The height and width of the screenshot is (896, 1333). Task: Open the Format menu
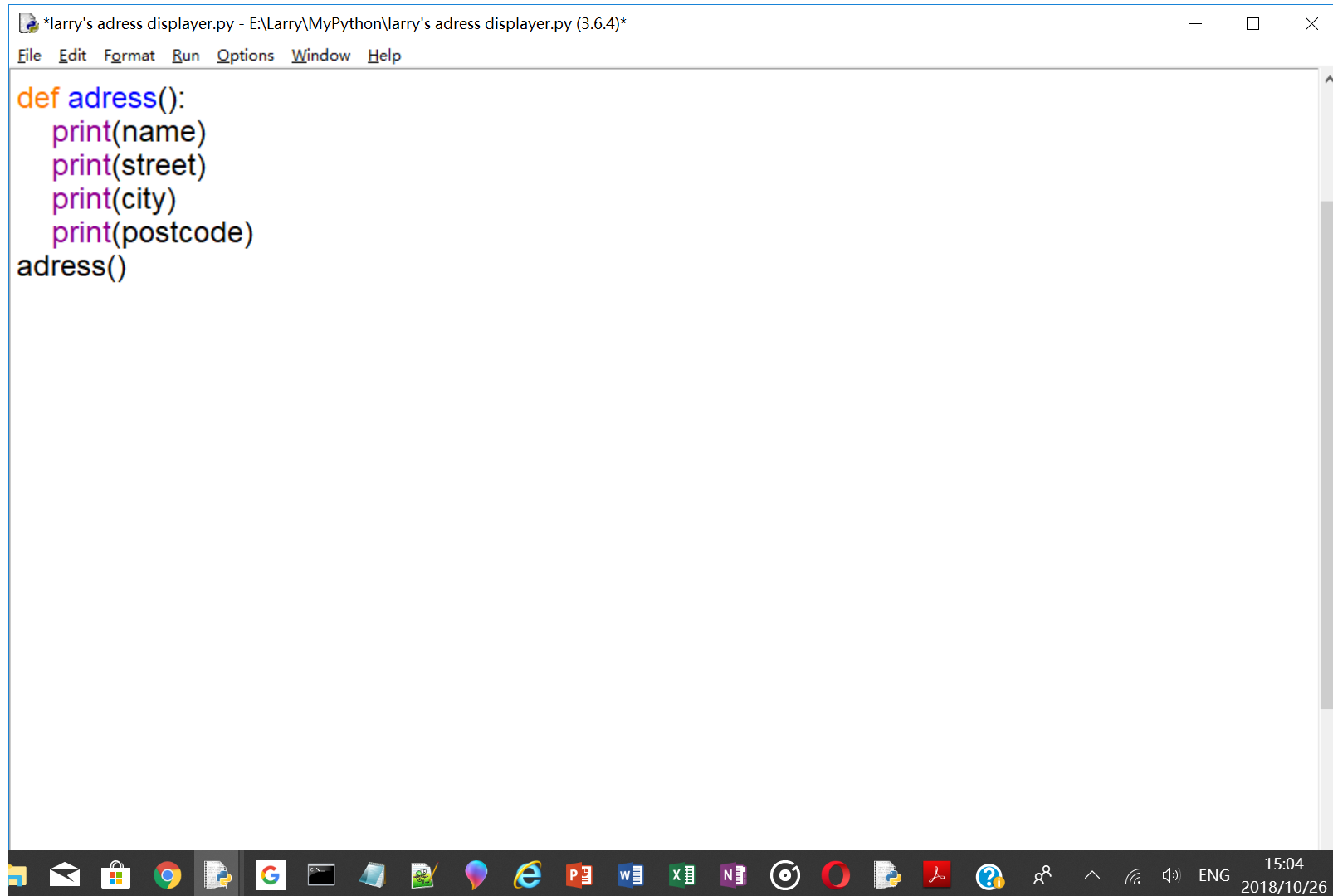[129, 56]
